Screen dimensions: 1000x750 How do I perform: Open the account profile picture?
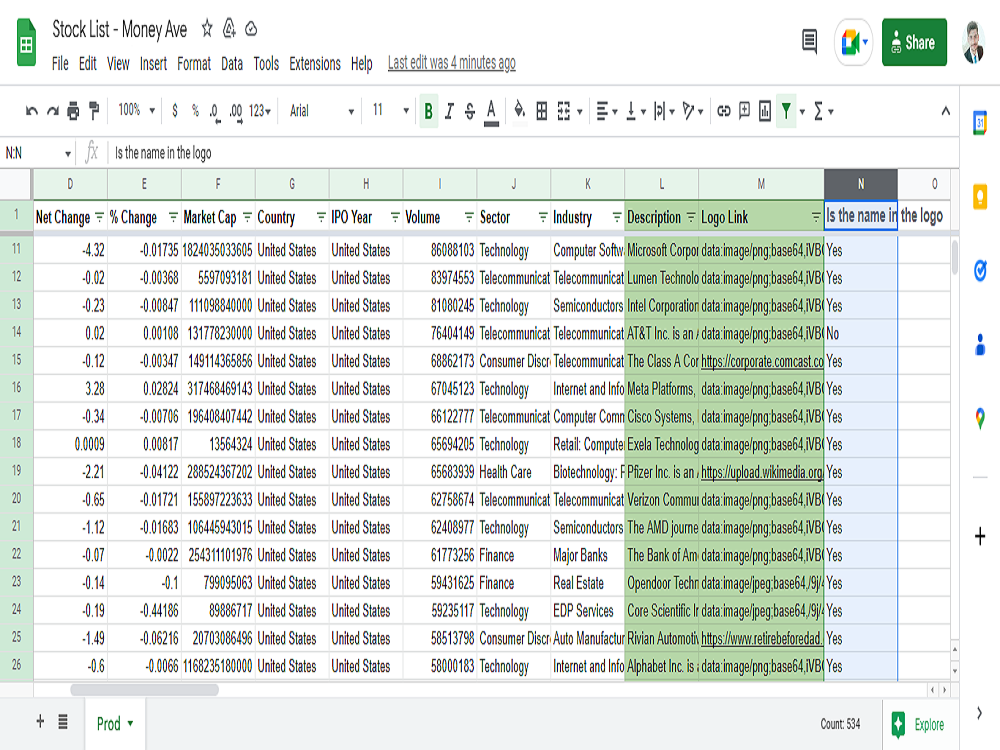click(x=973, y=43)
